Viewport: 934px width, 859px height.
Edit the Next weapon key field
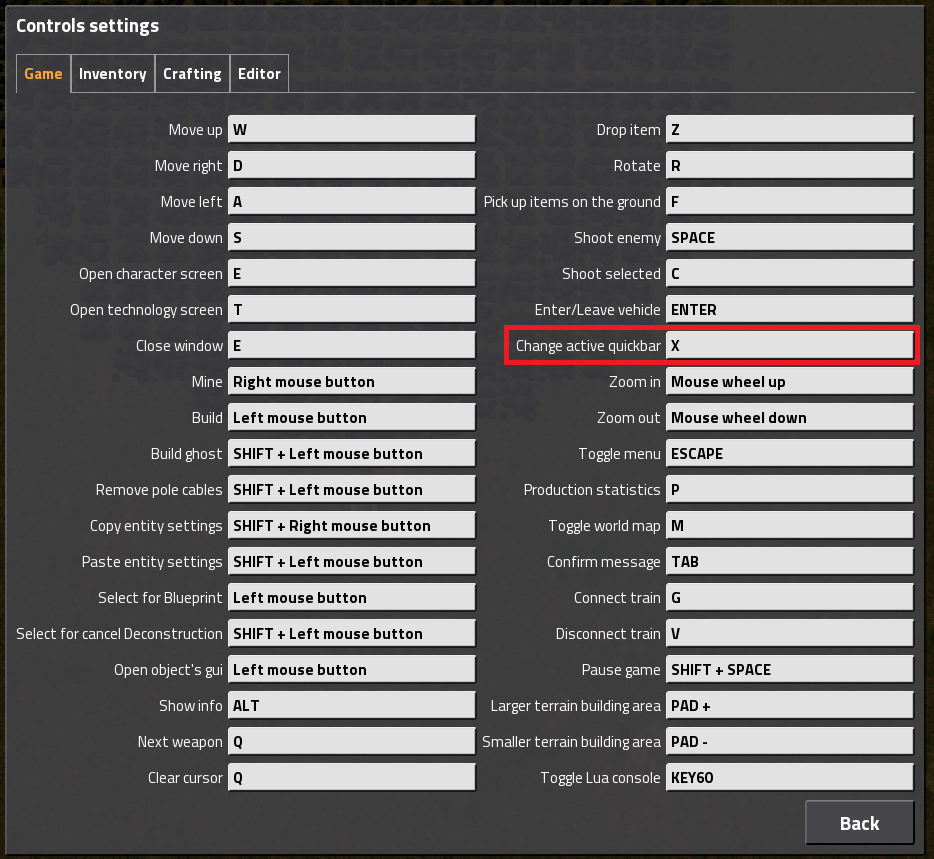(x=351, y=742)
